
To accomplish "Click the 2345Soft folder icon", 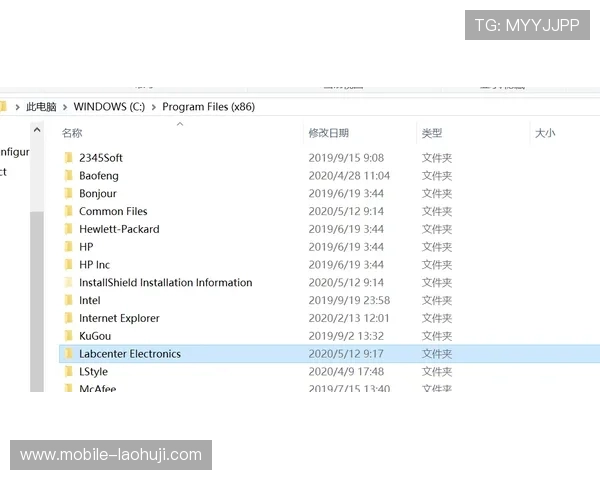I will (x=68, y=158).
